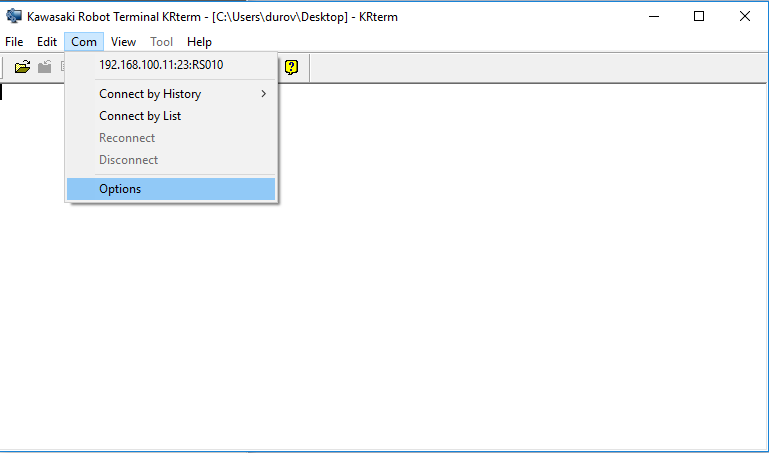769x454 pixels.
Task: Click the KRterm app icon in title bar
Action: click(x=14, y=16)
